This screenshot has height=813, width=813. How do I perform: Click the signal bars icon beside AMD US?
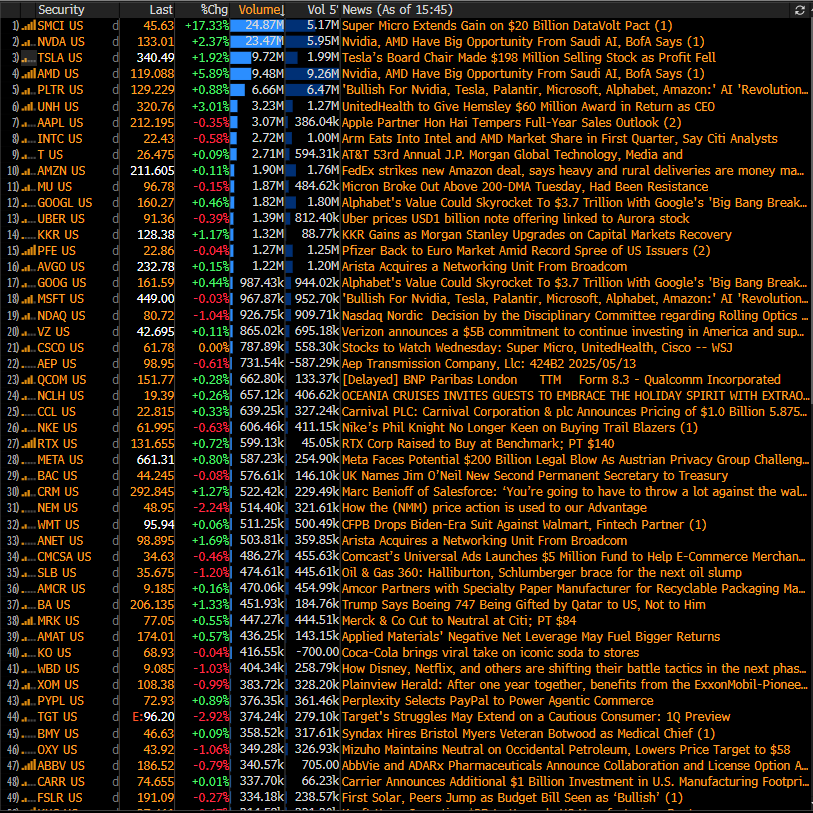point(29,74)
